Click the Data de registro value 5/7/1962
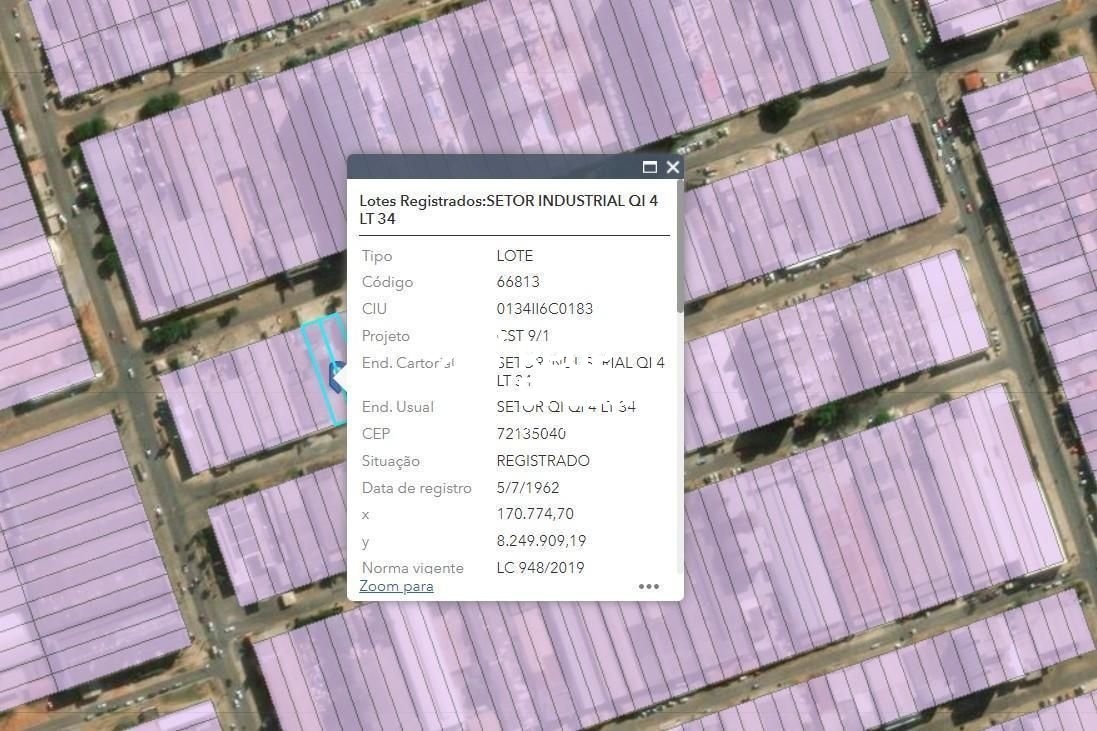The width and height of the screenshot is (1097, 731). click(528, 488)
